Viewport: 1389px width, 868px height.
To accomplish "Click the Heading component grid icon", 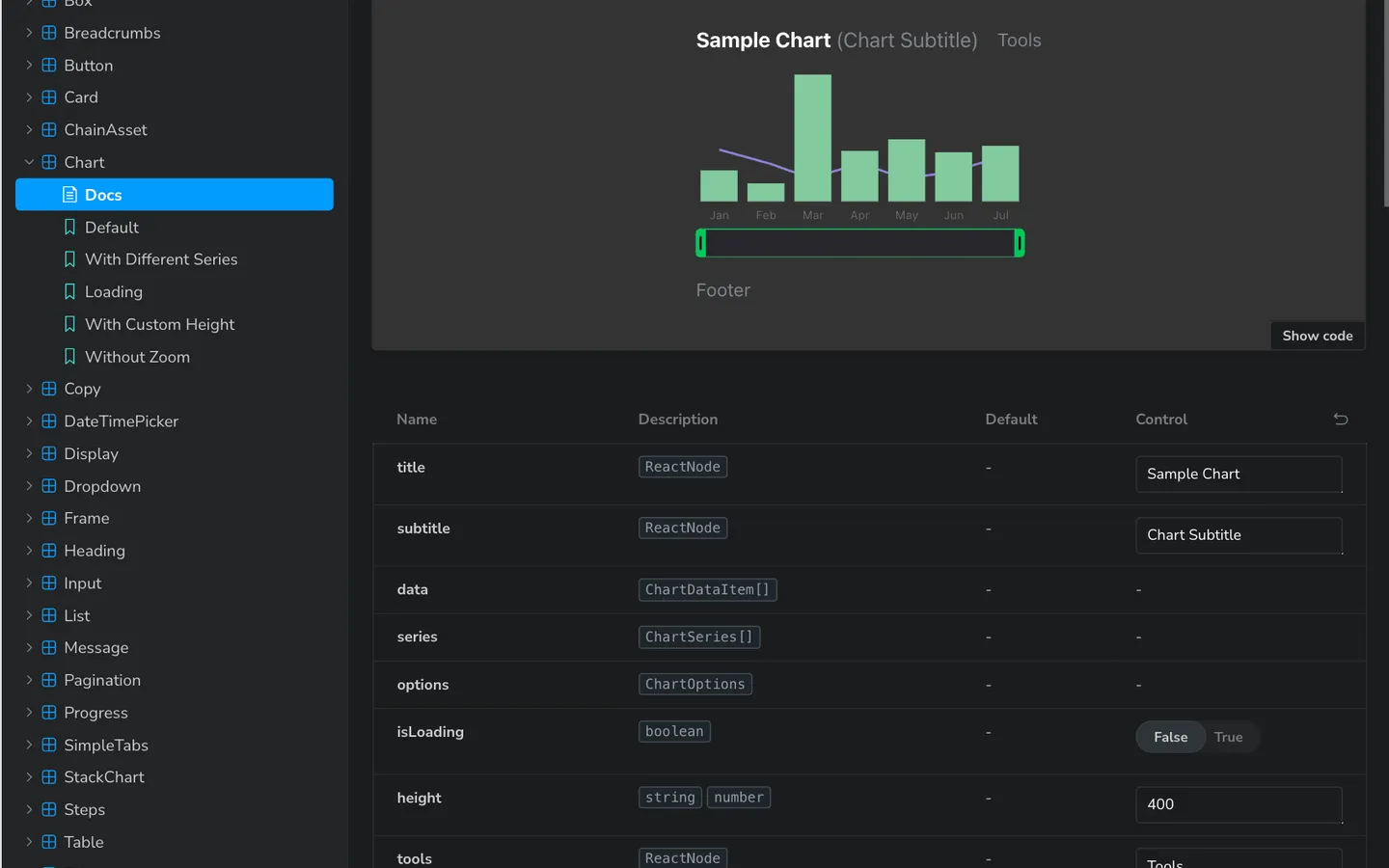I will click(x=49, y=551).
